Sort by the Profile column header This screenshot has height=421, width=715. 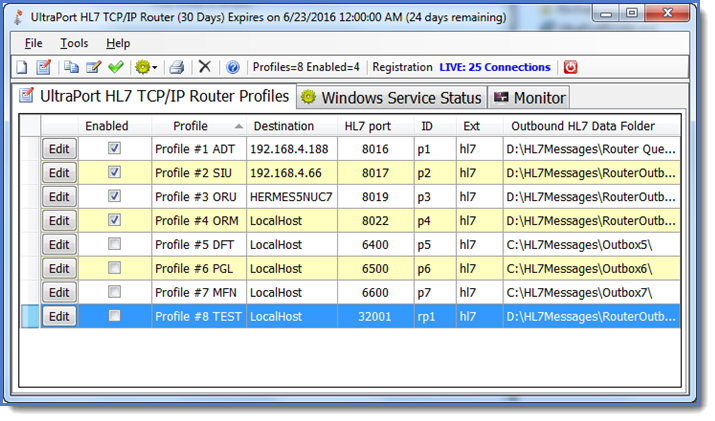199,126
